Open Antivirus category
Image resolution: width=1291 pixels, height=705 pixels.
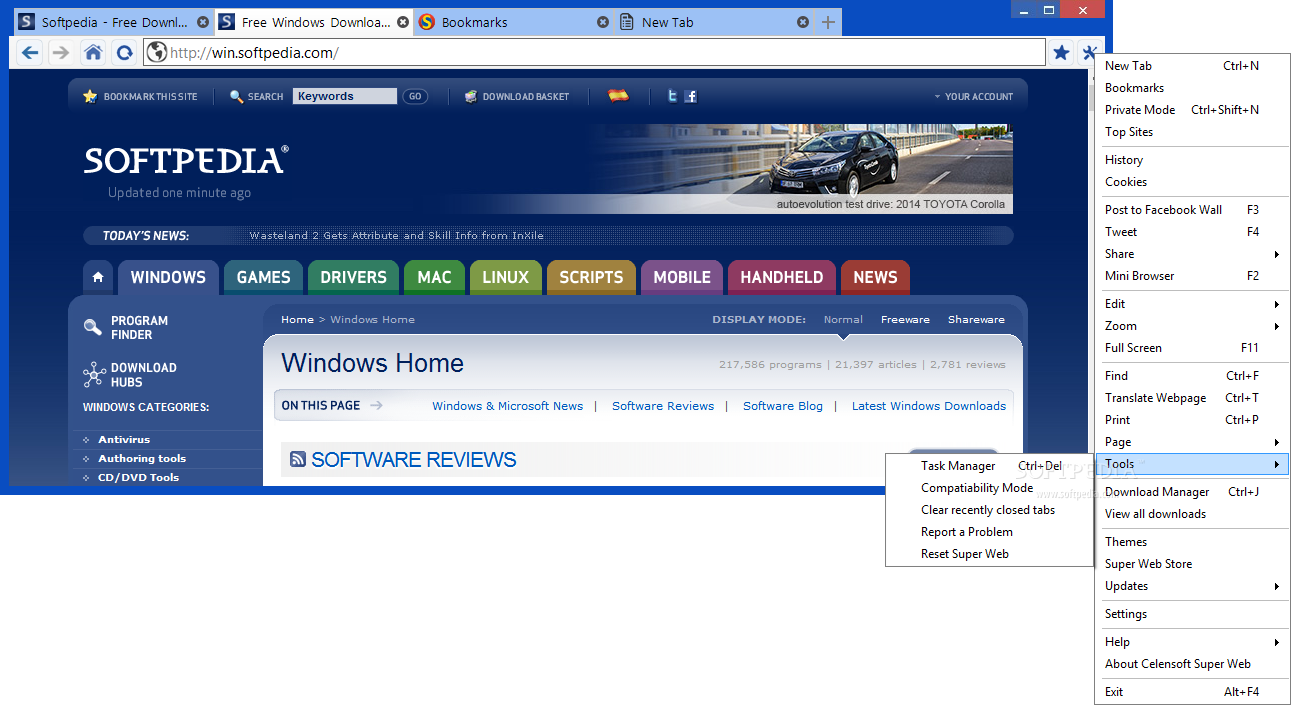click(x=124, y=440)
